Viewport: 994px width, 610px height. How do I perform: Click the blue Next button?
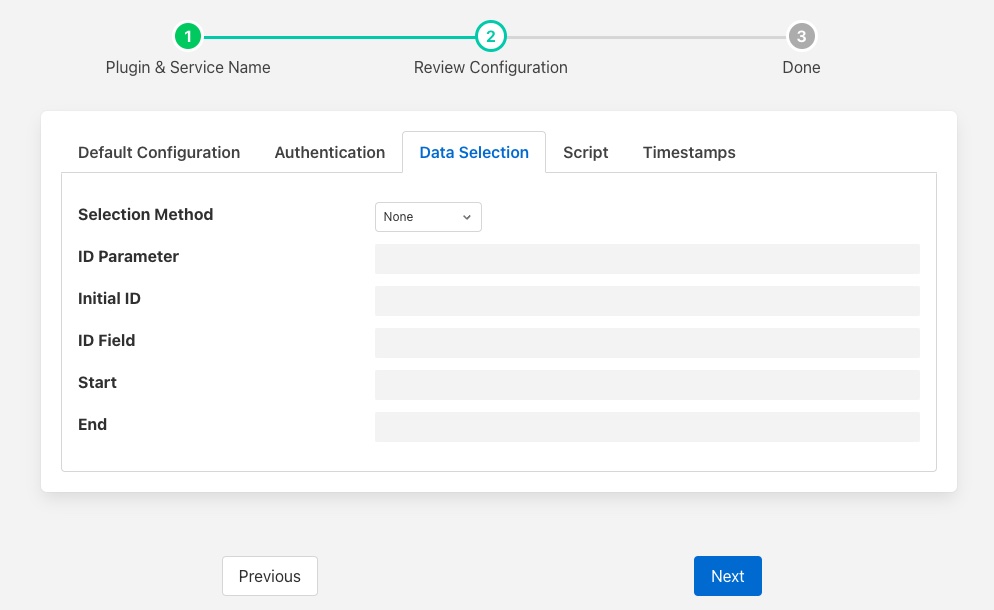(727, 576)
